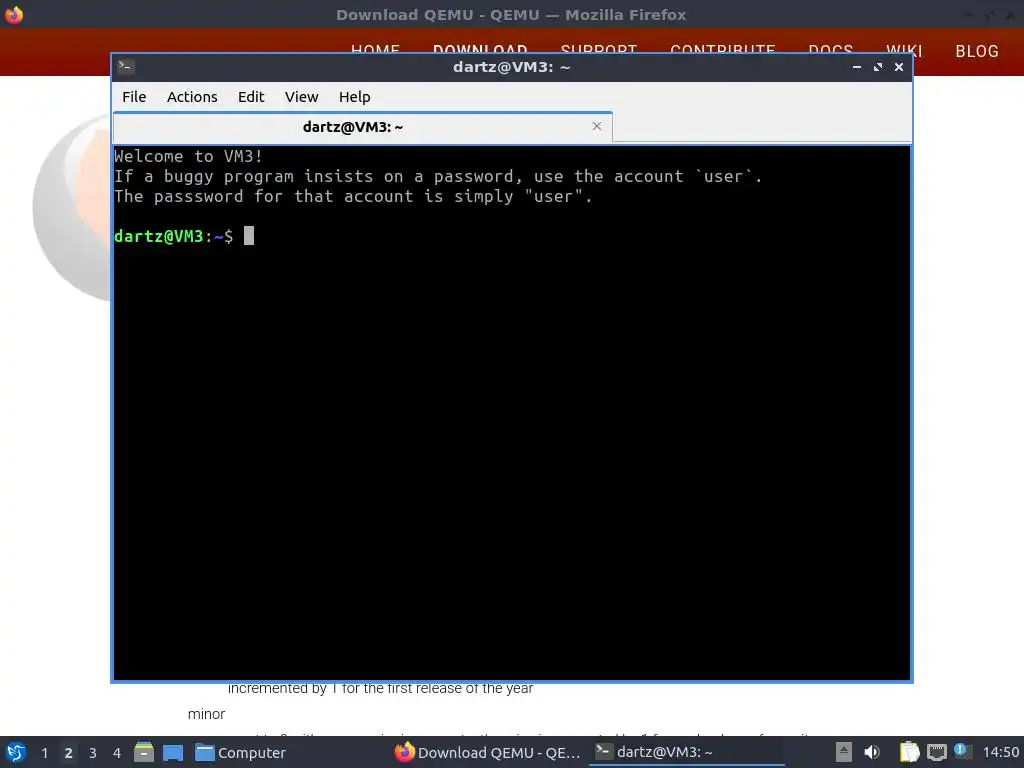Click the show desktop panel icon

(173, 753)
